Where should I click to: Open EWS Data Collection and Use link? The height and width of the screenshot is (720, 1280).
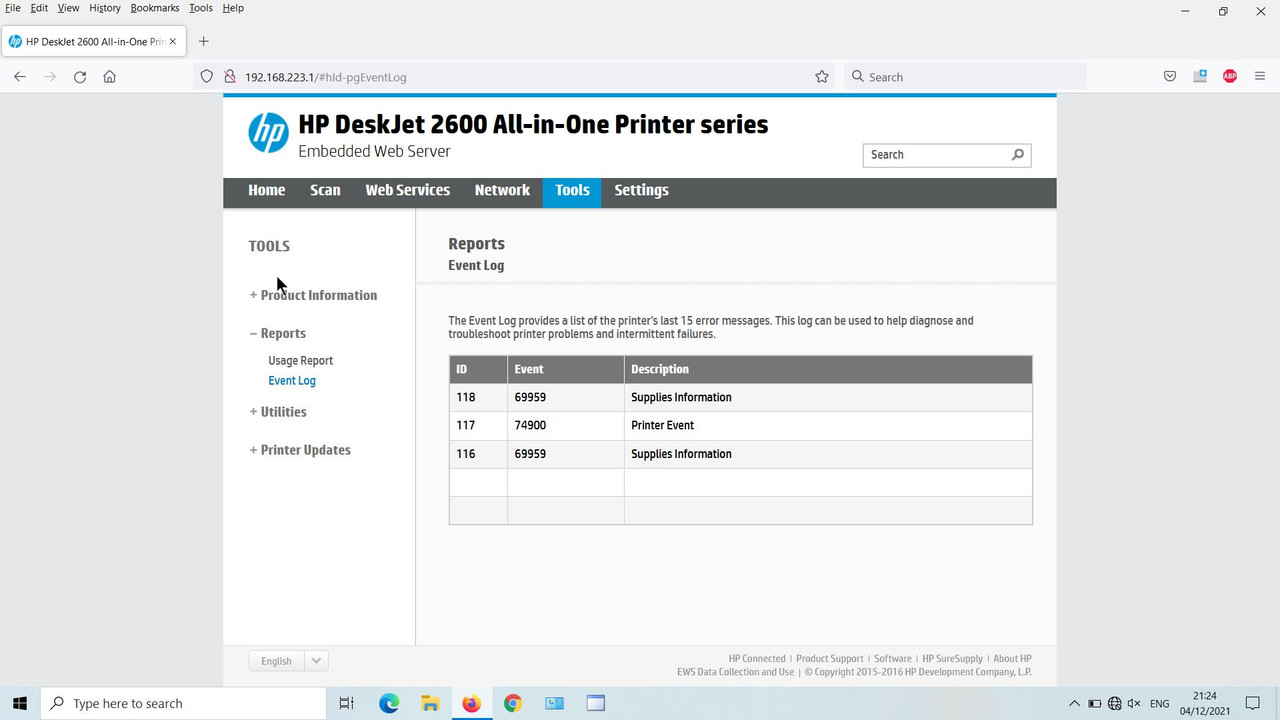click(736, 672)
